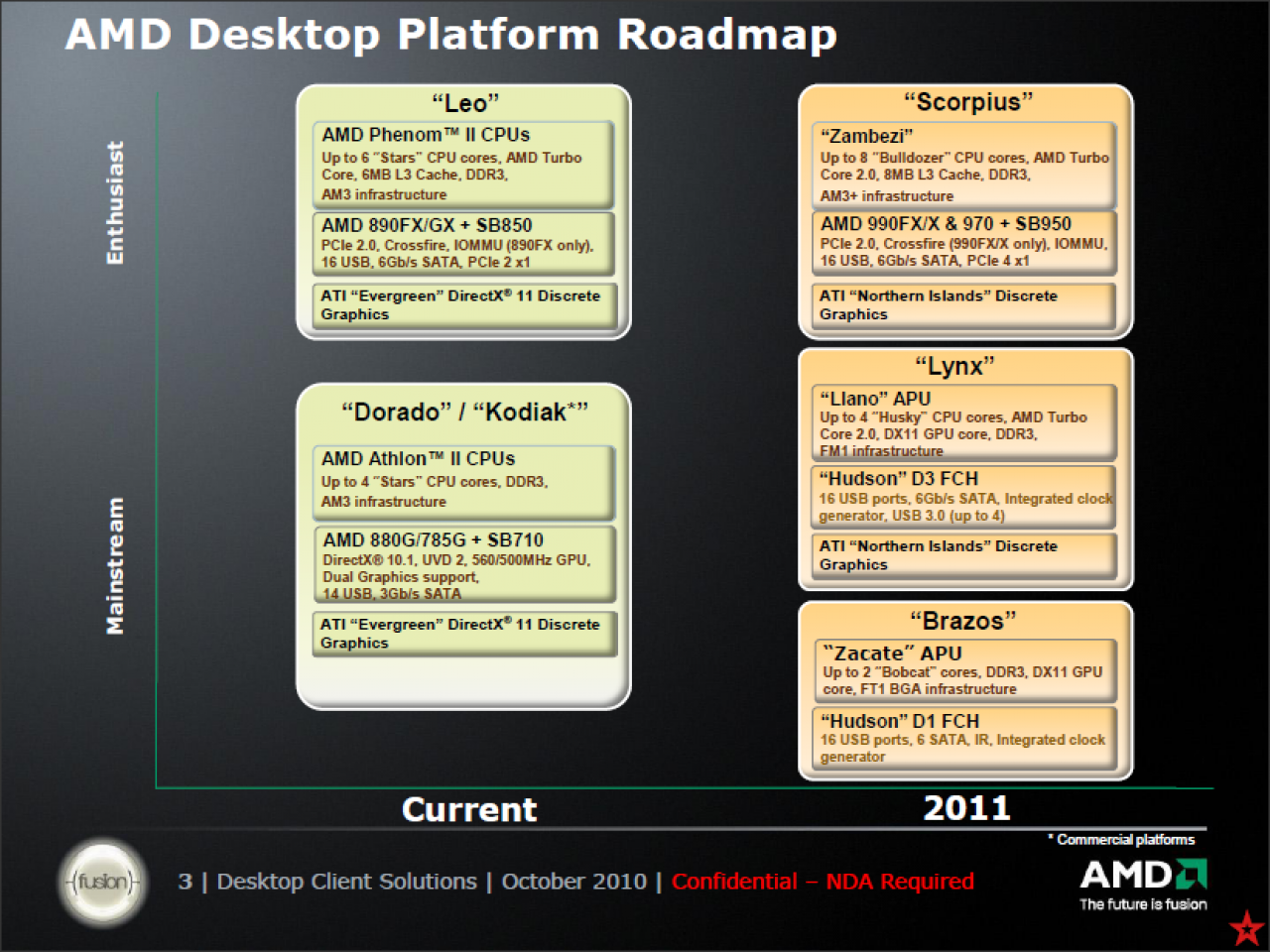The image size is (1270, 952).
Task: Click the AMD Phenom II CPUs box
Action: [x=463, y=164]
